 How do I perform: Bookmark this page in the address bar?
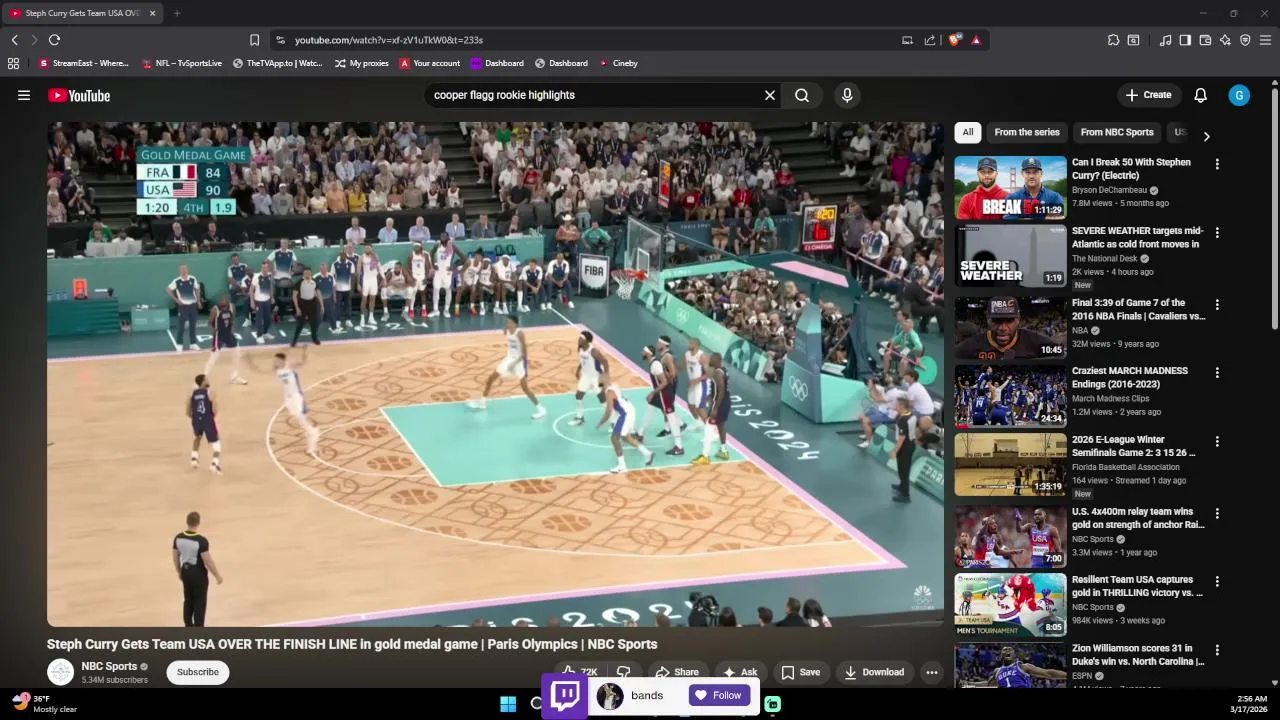point(254,40)
